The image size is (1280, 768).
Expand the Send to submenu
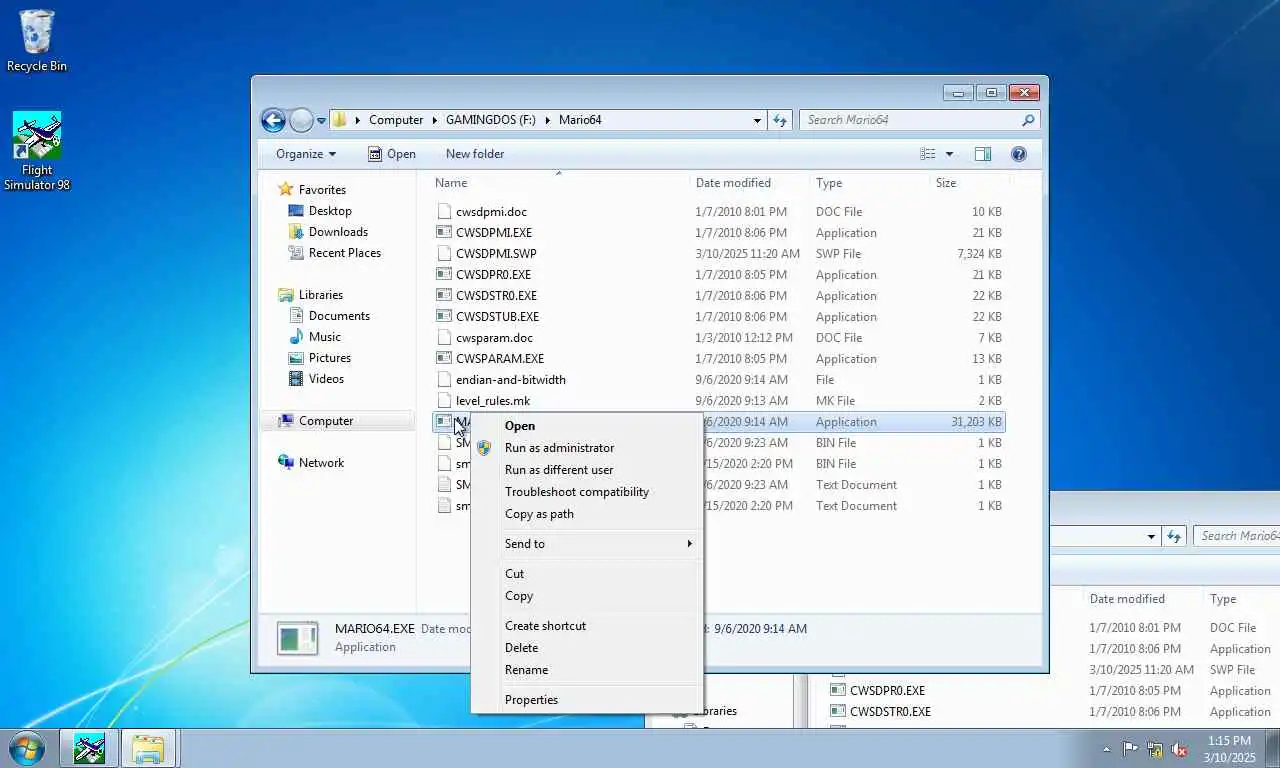587,544
